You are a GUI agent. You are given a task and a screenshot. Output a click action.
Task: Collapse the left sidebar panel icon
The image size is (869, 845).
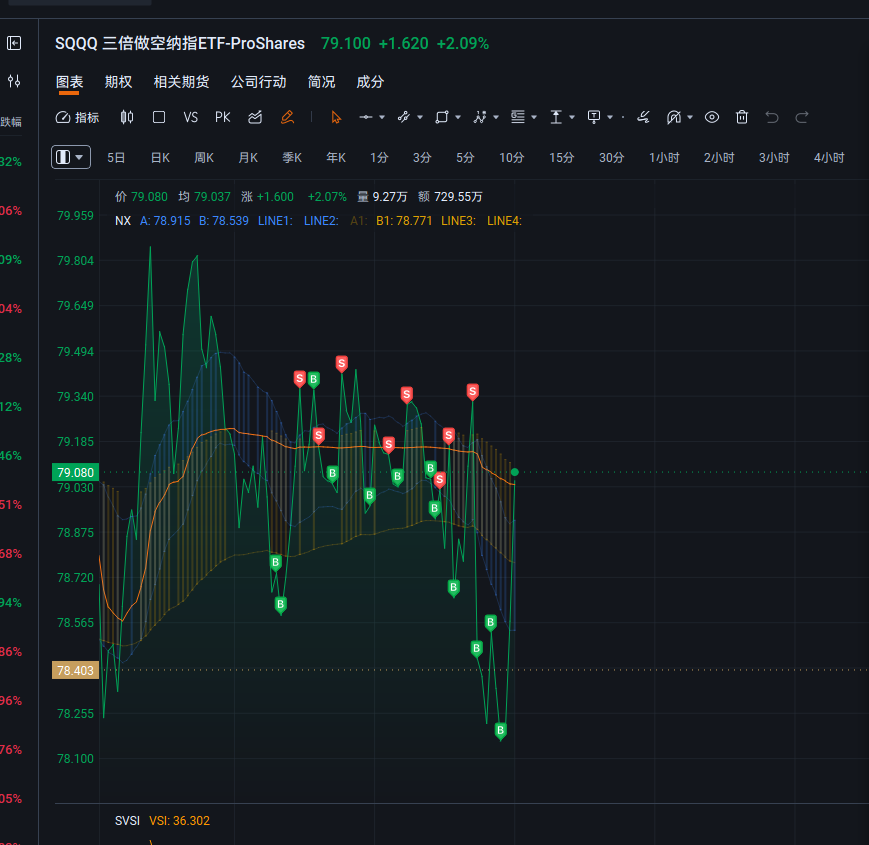pos(14,43)
